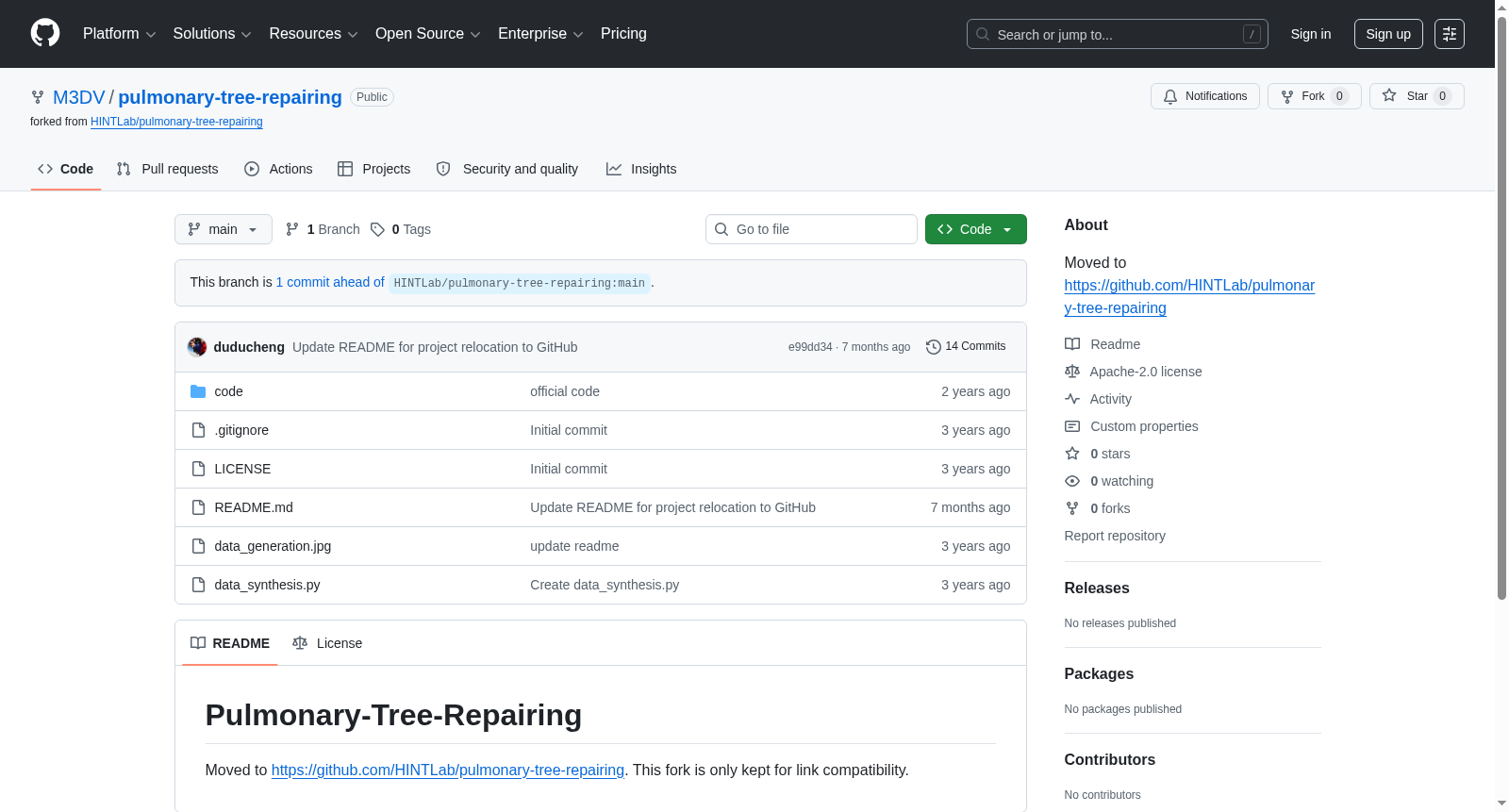View the 14 Commits history
Image resolution: width=1509 pixels, height=812 pixels.
click(x=967, y=347)
